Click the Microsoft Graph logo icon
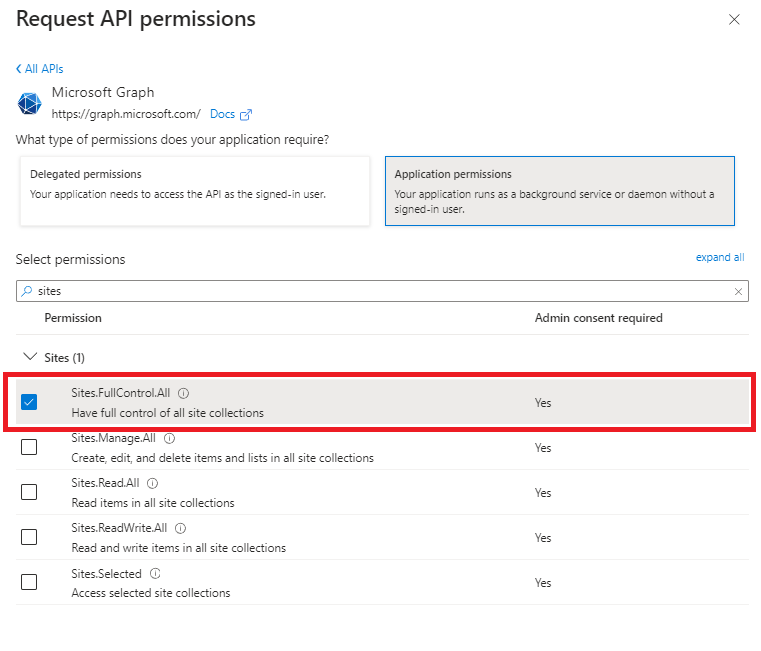The width and height of the screenshot is (761, 651). click(29, 103)
